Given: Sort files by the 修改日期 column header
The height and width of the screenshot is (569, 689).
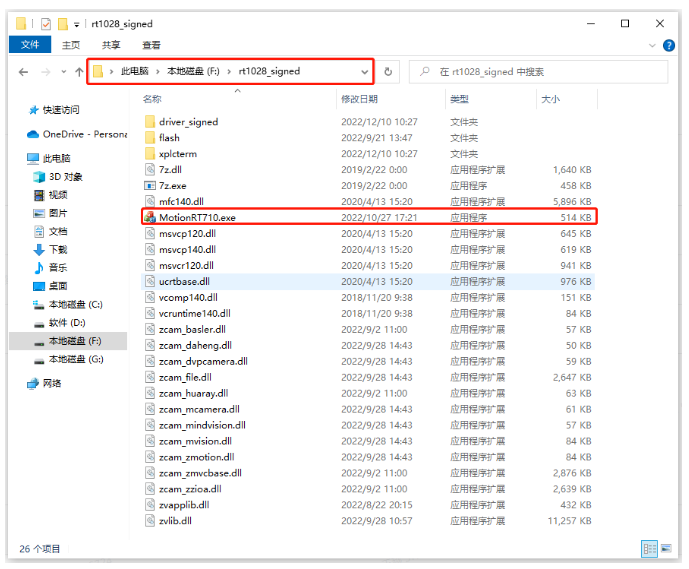Looking at the screenshot, I should point(359,99).
